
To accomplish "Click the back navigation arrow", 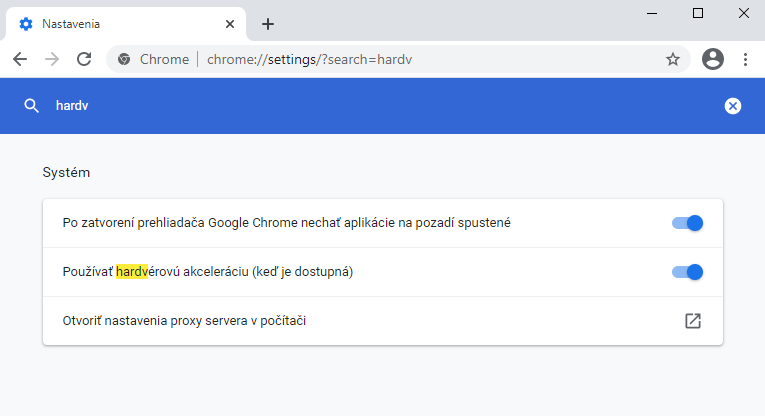I will click(x=20, y=59).
